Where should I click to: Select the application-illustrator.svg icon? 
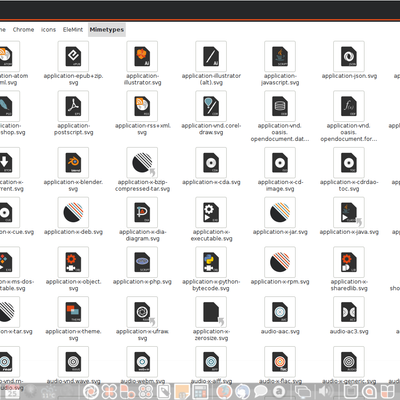tap(142, 56)
